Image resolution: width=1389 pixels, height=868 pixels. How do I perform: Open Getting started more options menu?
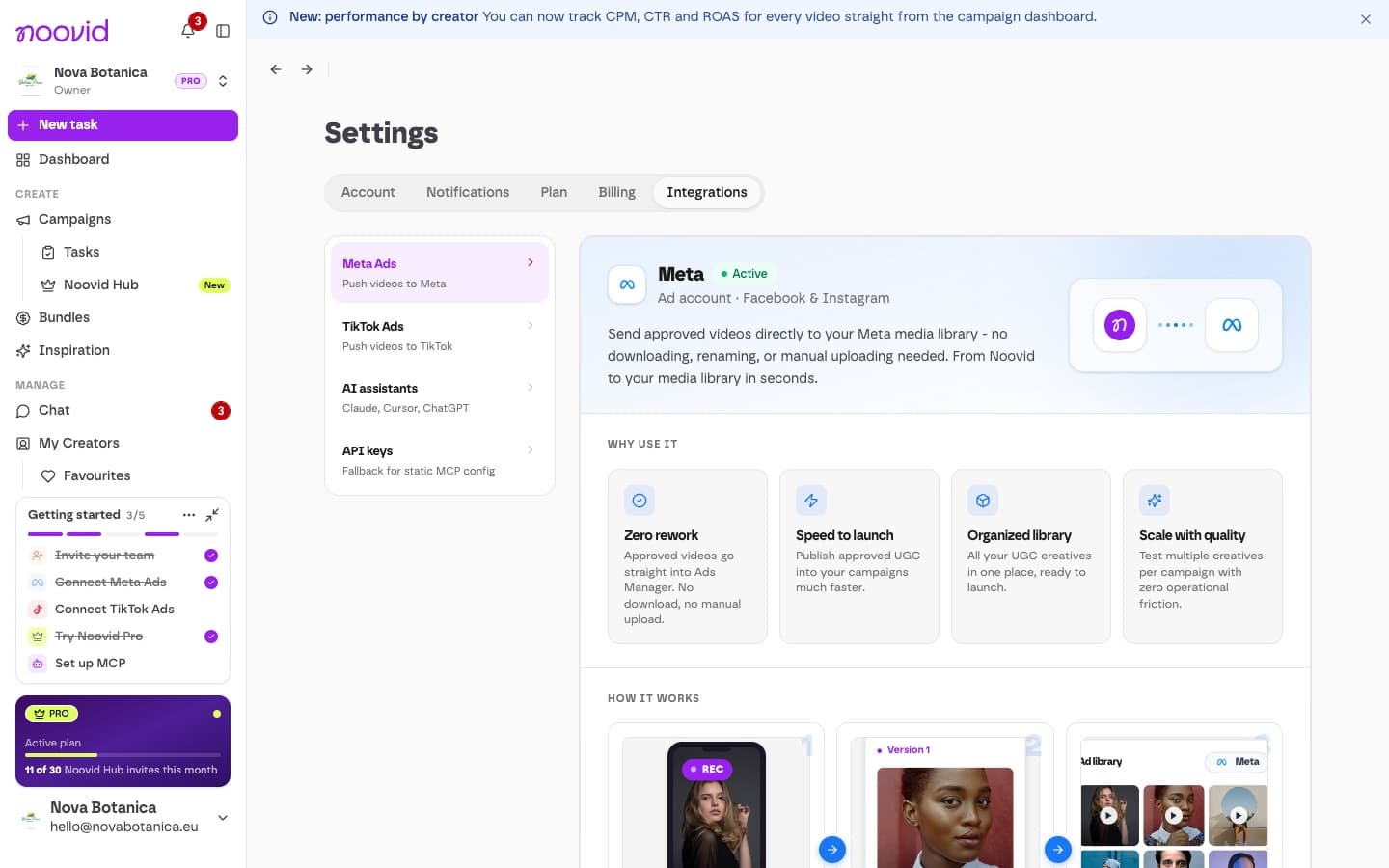tap(189, 515)
